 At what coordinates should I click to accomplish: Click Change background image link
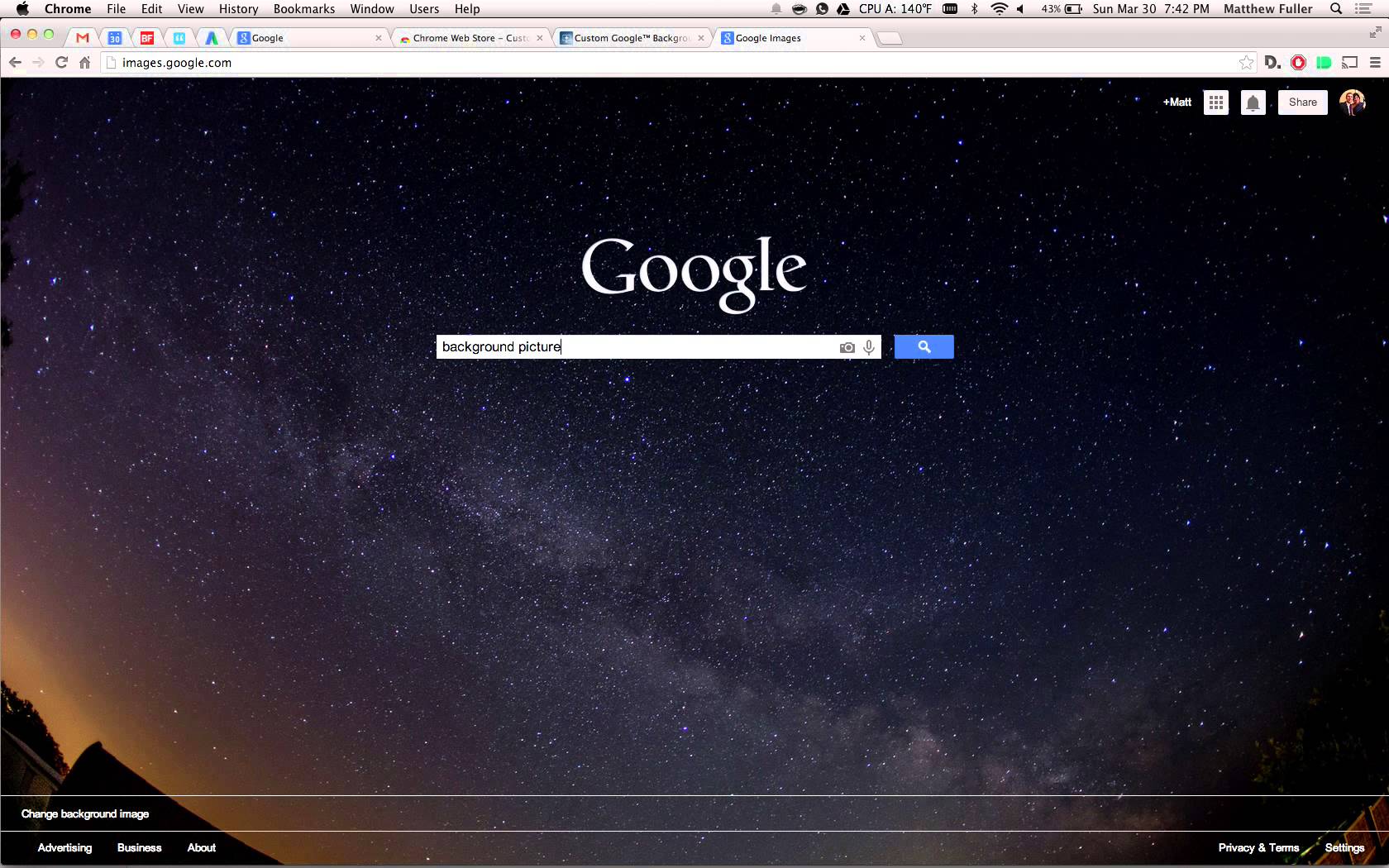[x=85, y=814]
